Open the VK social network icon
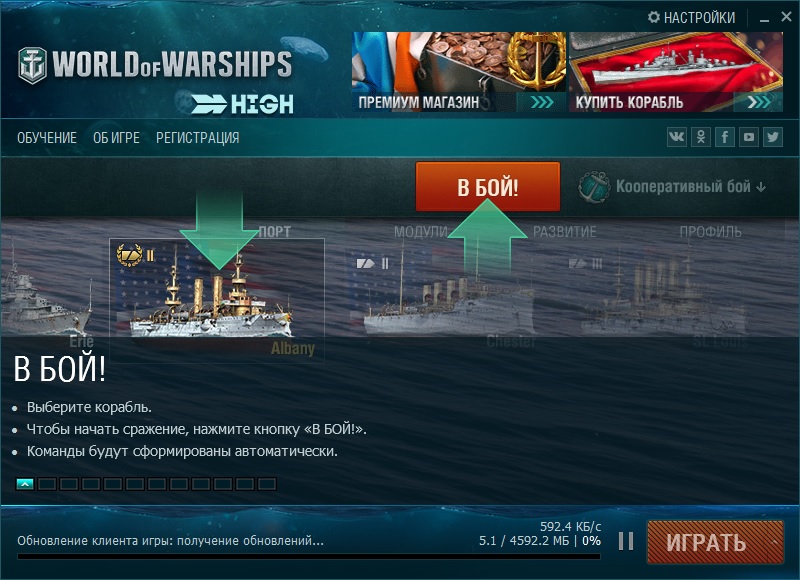800x580 pixels. 677,137
